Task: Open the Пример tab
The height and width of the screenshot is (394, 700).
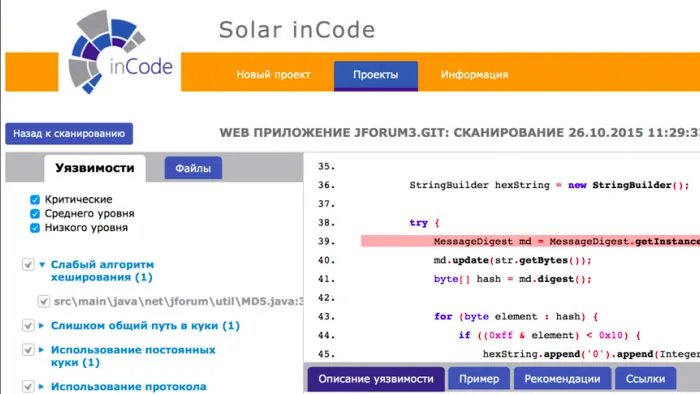Action: pos(479,379)
